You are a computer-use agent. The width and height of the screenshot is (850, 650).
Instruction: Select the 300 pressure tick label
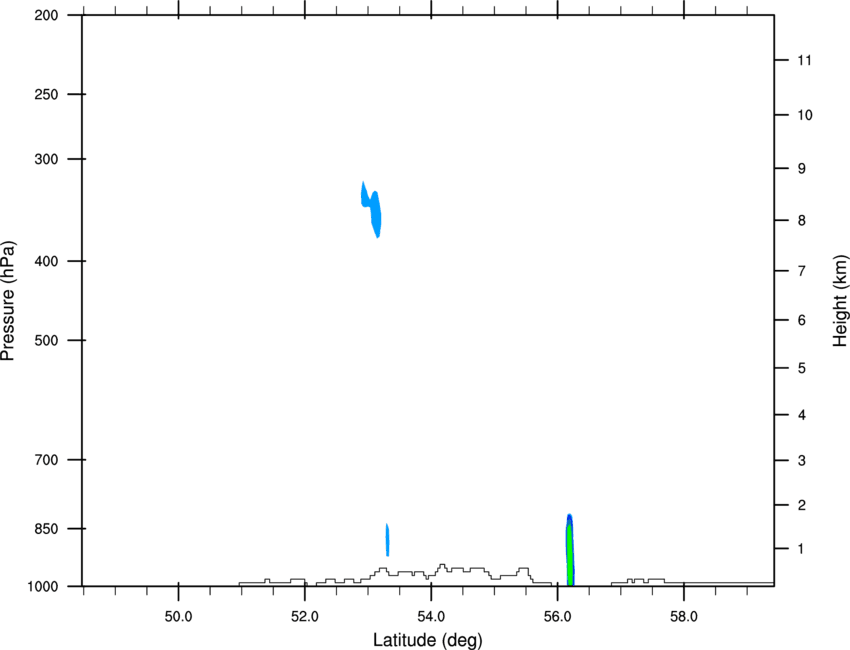(46, 159)
